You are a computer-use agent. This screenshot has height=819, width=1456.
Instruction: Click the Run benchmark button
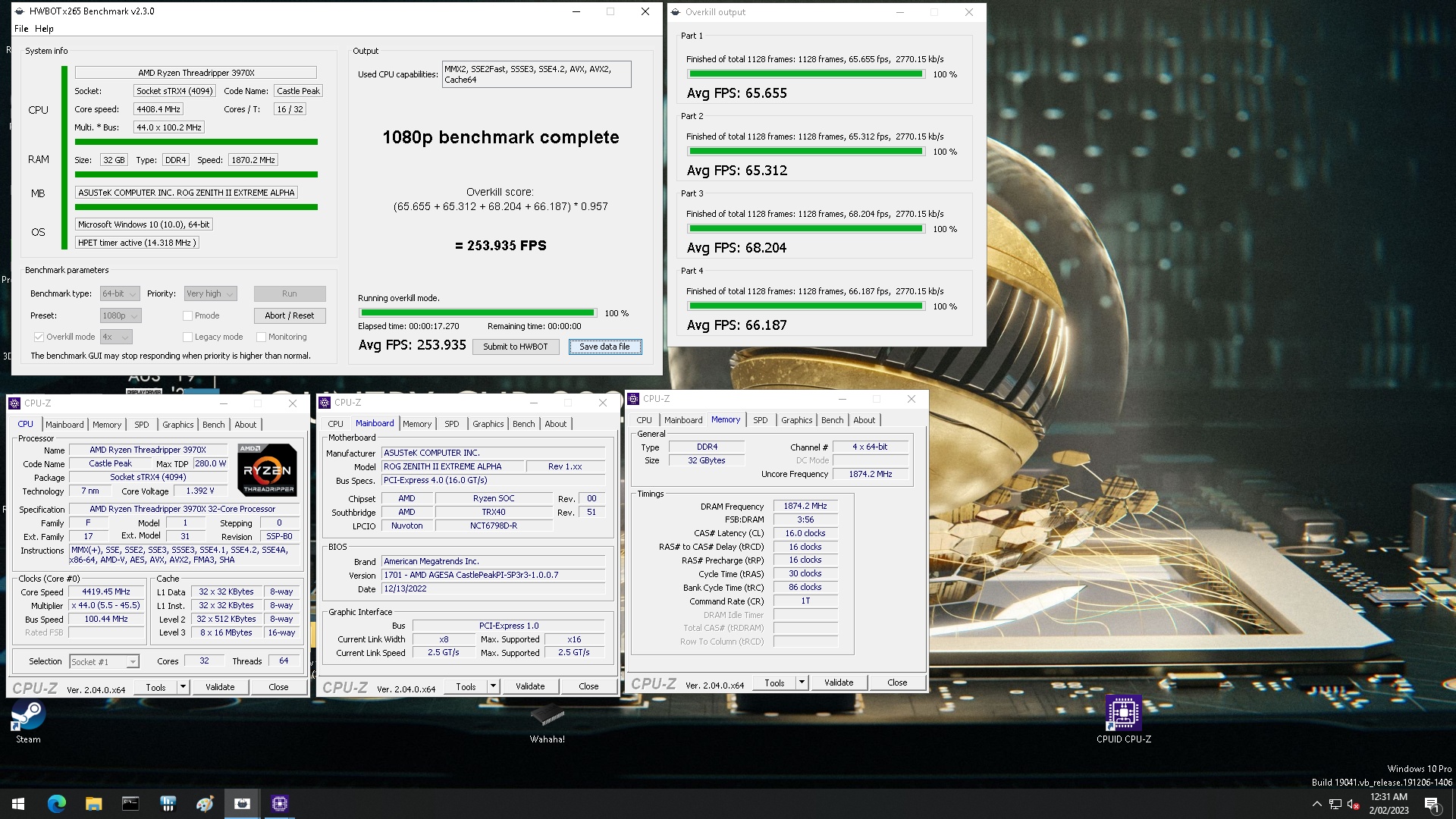pyautogui.click(x=290, y=293)
